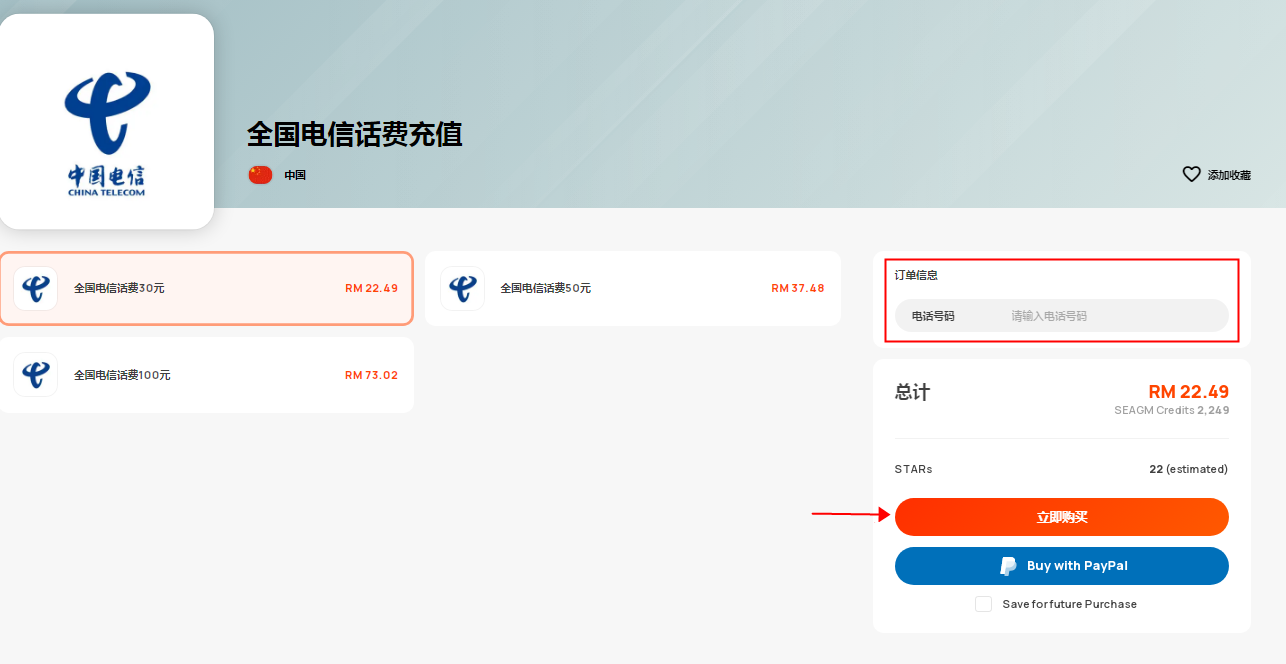The width and height of the screenshot is (1286, 664).
Task: Click the 中国 country label
Action: [295, 175]
